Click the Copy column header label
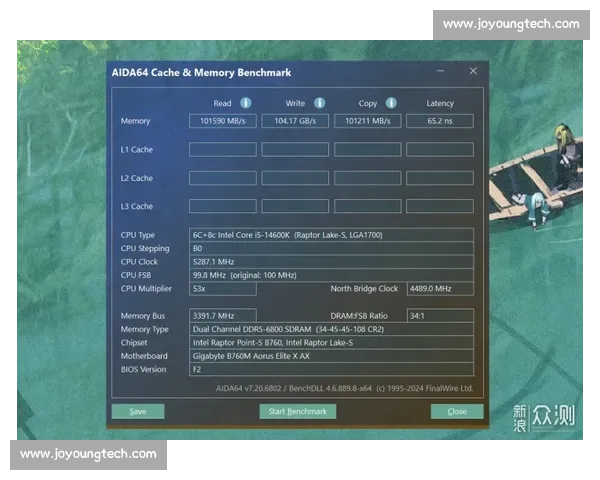The width and height of the screenshot is (600, 480). pos(368,103)
